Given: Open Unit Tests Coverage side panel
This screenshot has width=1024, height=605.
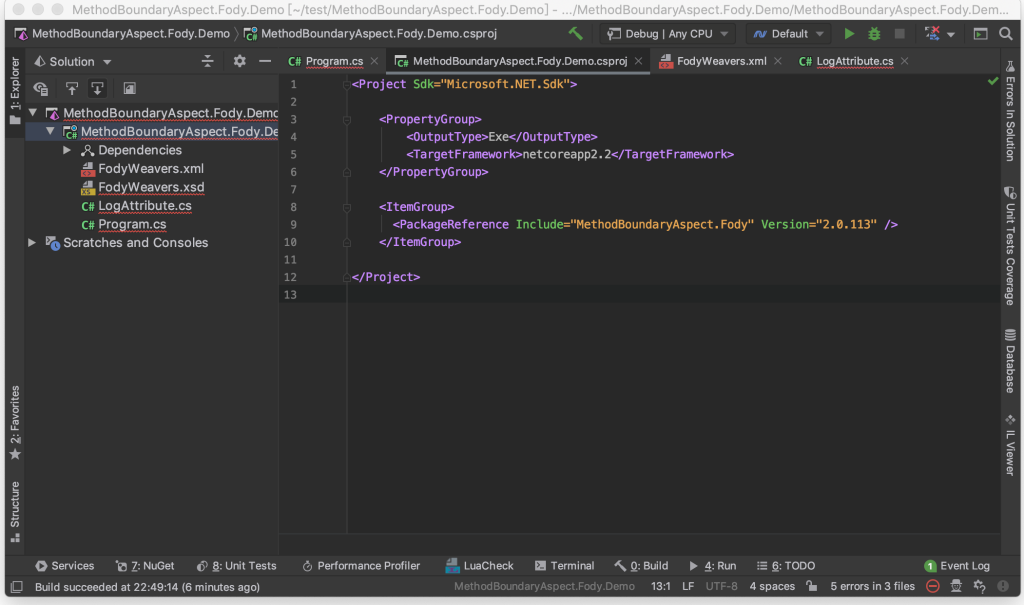Looking at the screenshot, I should pyautogui.click(x=1010, y=246).
